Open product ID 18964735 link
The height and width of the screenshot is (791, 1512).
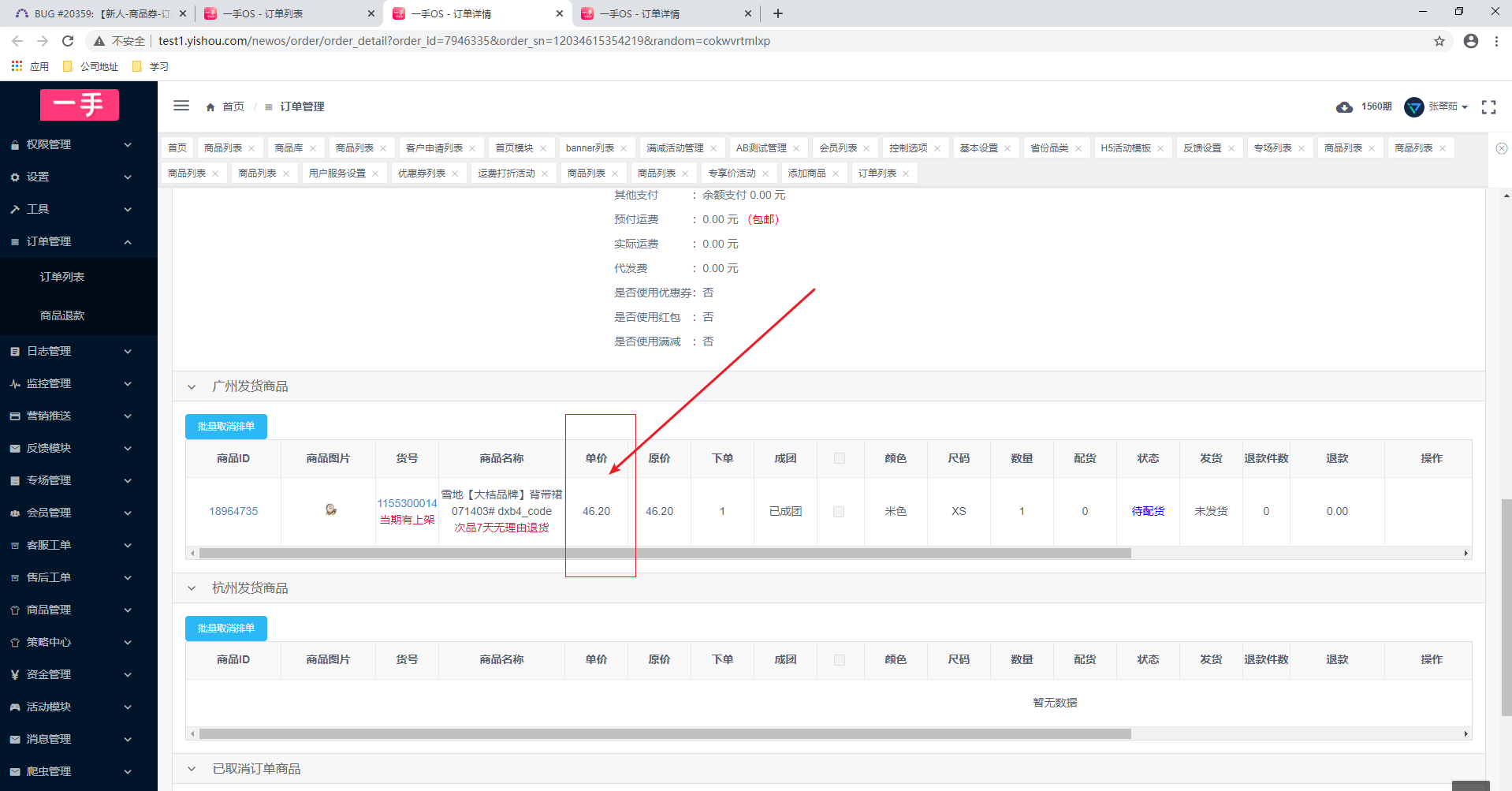(233, 512)
